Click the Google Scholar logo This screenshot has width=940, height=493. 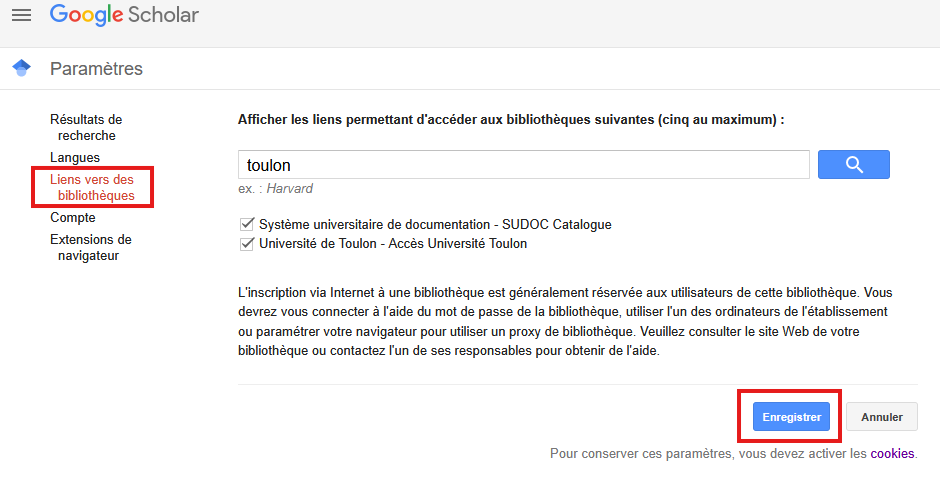pyautogui.click(x=124, y=15)
